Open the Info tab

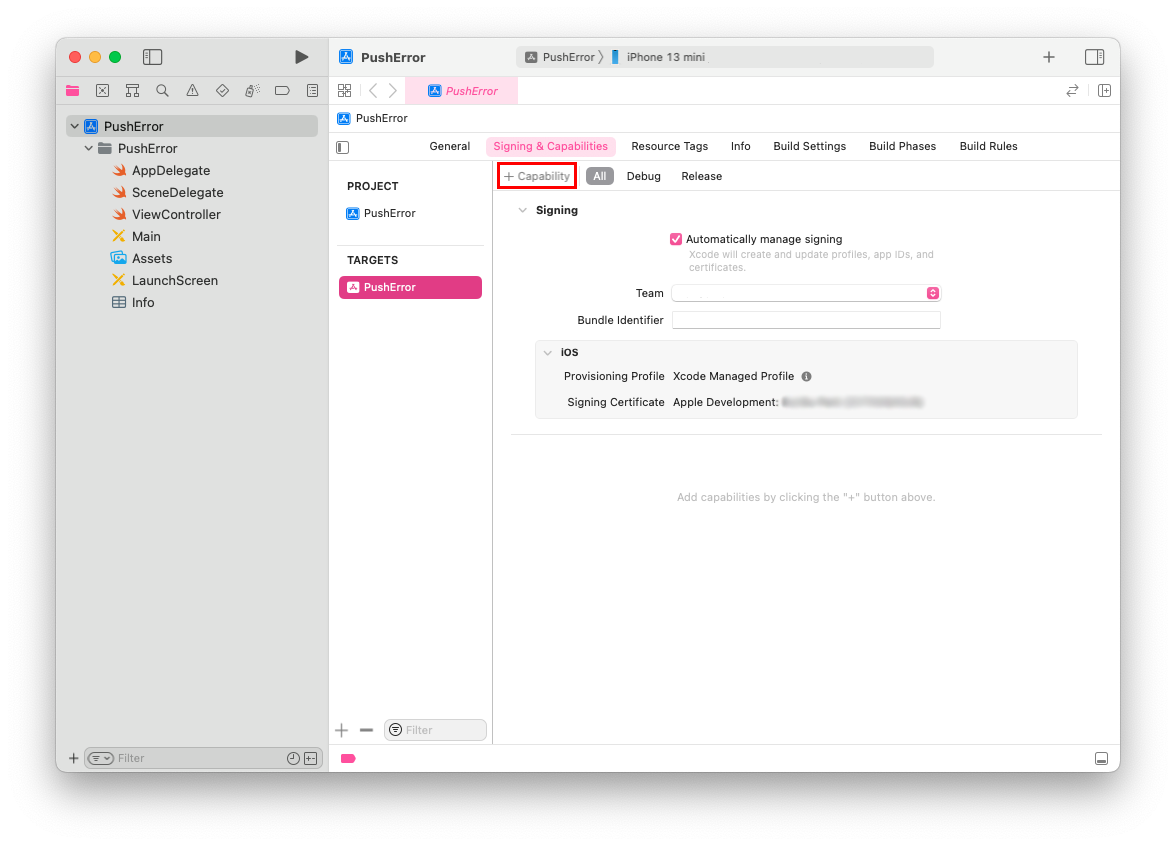click(x=741, y=146)
